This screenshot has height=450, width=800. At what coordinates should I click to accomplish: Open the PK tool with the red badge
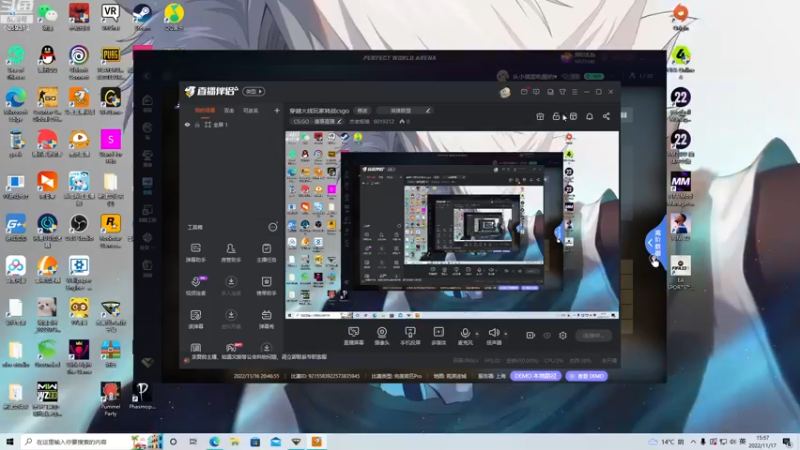(x=232, y=348)
